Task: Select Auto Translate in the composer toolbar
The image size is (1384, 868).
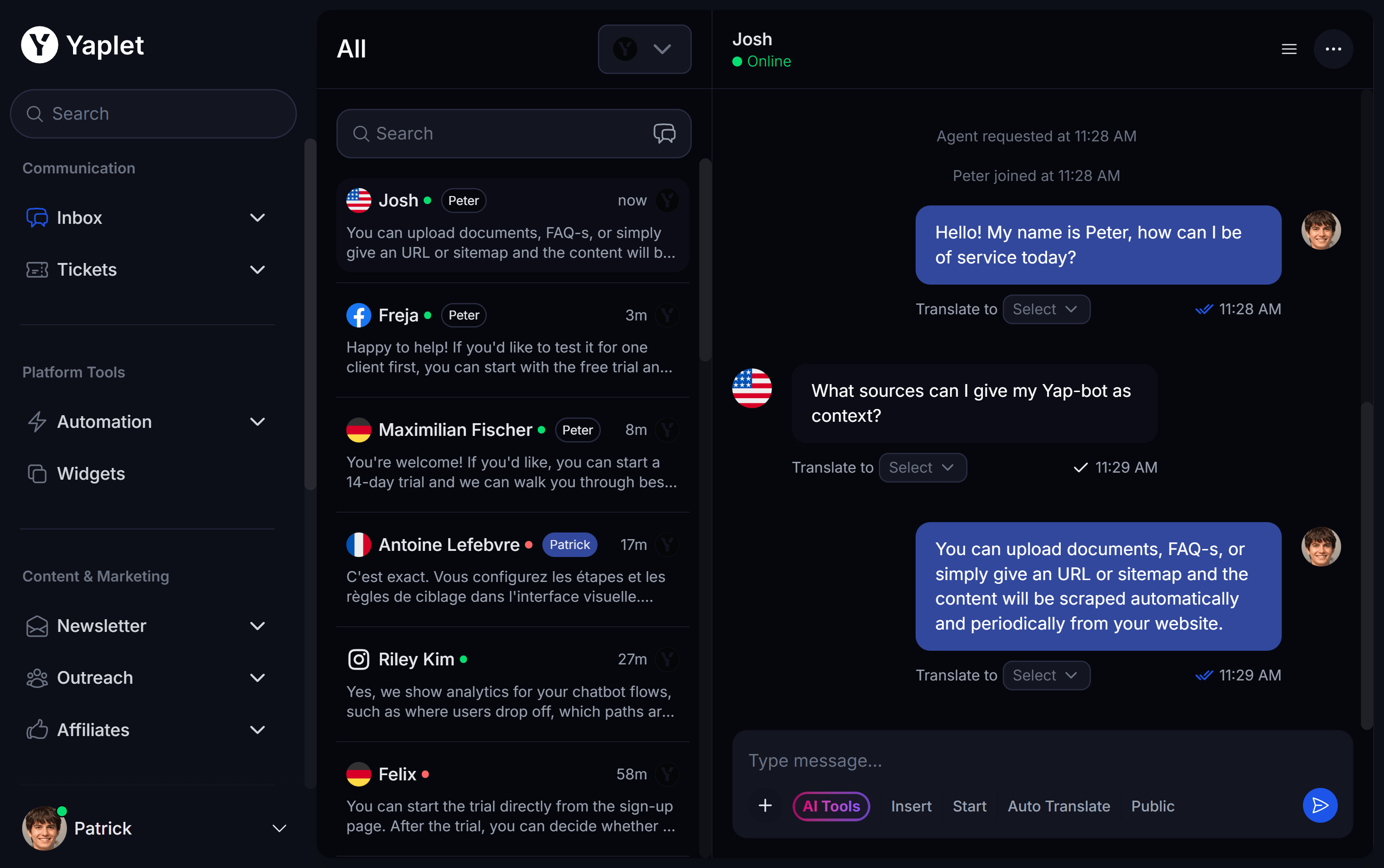Action: tap(1058, 806)
